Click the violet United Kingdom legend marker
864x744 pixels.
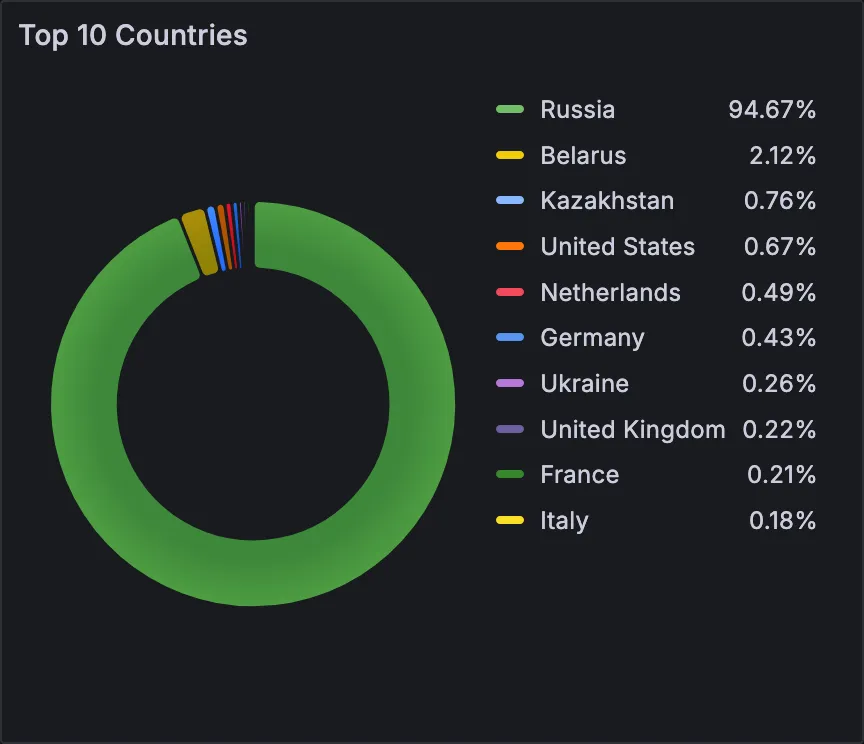tap(512, 429)
